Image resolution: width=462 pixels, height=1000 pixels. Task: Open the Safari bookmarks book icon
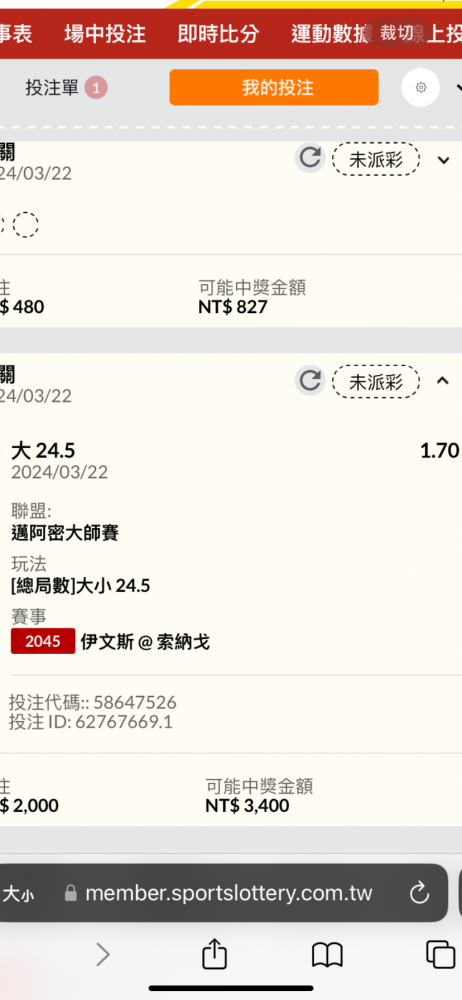coord(327,955)
